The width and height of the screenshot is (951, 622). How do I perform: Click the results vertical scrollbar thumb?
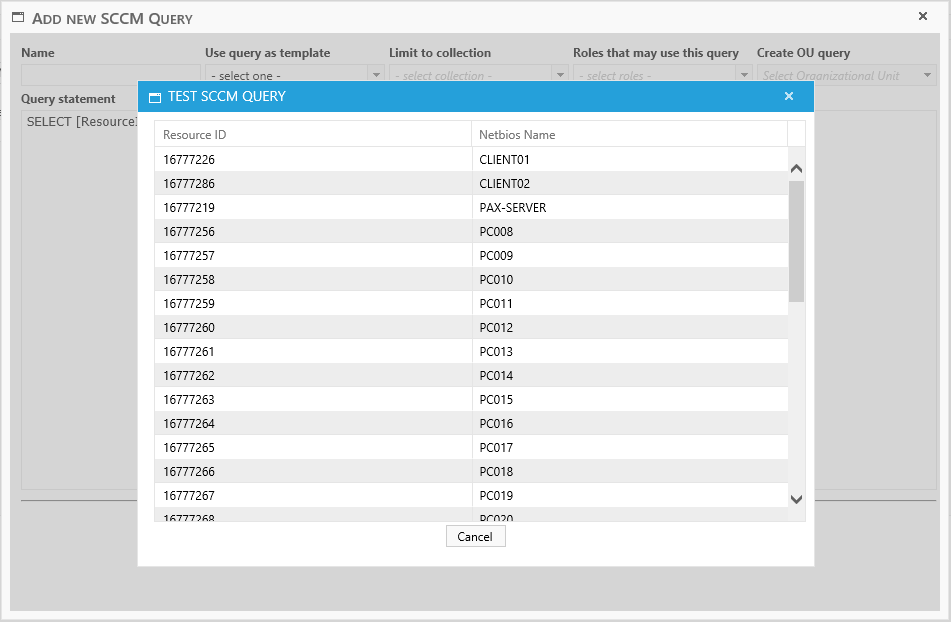[x=796, y=240]
